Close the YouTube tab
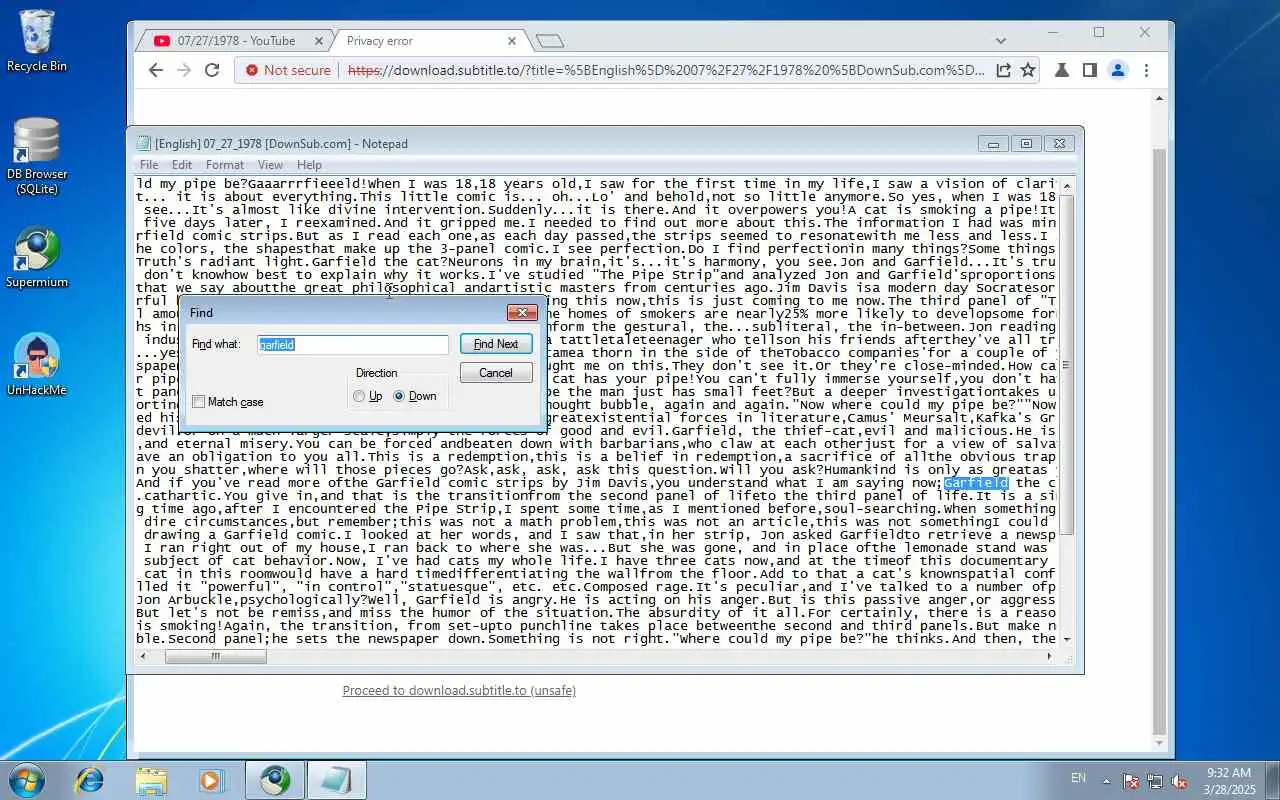 319,41
